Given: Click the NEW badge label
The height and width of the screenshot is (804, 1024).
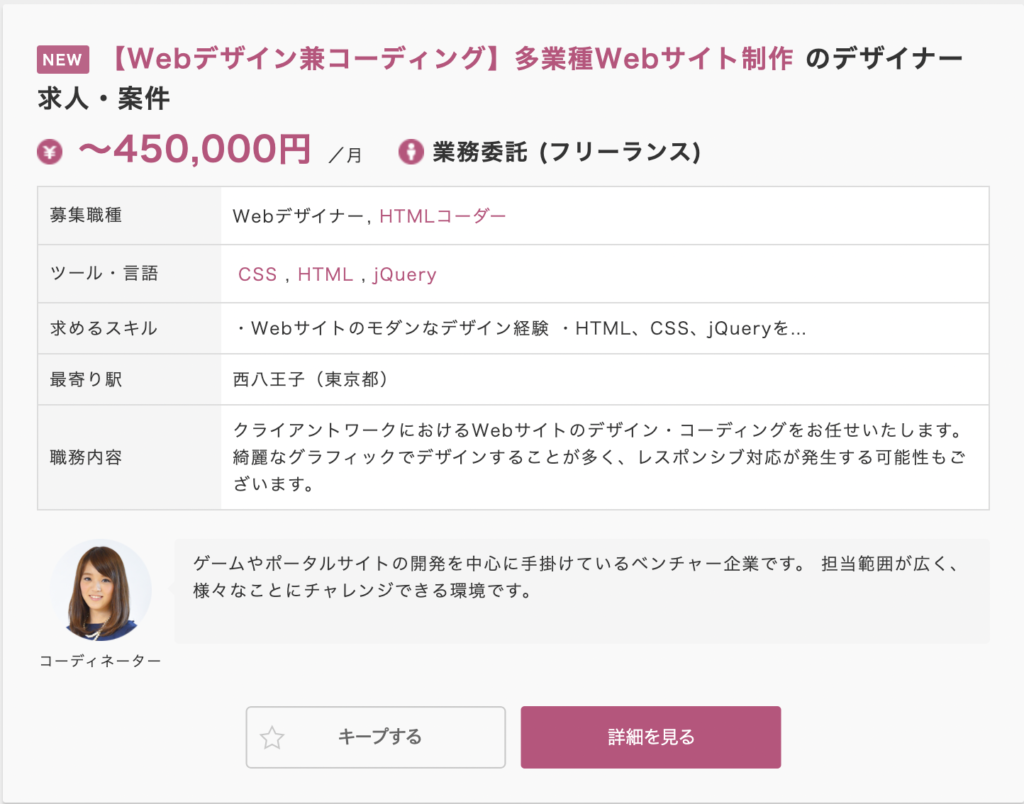Looking at the screenshot, I should [62, 60].
